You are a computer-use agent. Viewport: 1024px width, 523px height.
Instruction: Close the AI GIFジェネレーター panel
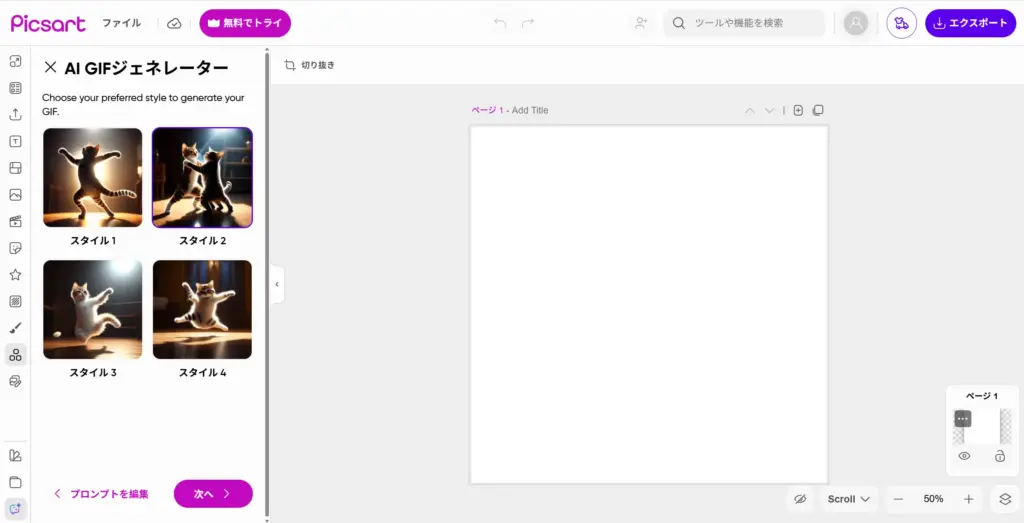pos(50,67)
